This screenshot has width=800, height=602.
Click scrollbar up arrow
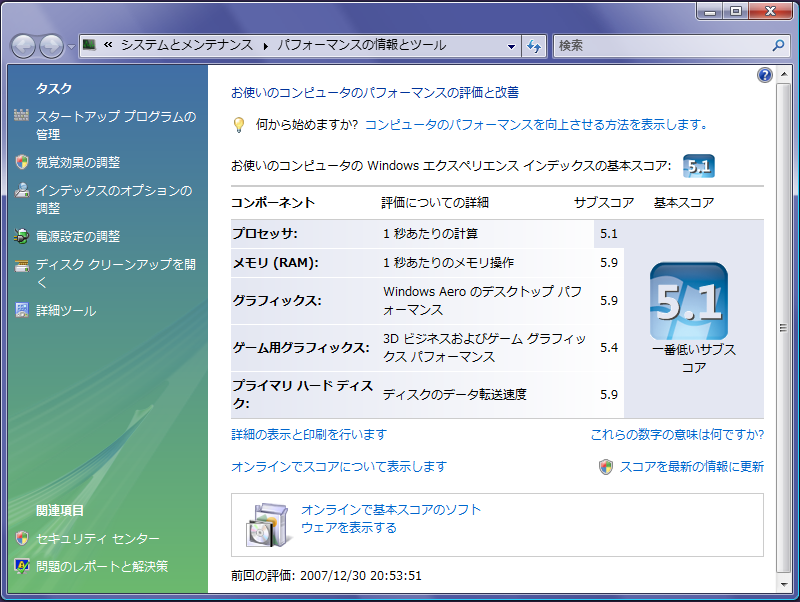783,75
